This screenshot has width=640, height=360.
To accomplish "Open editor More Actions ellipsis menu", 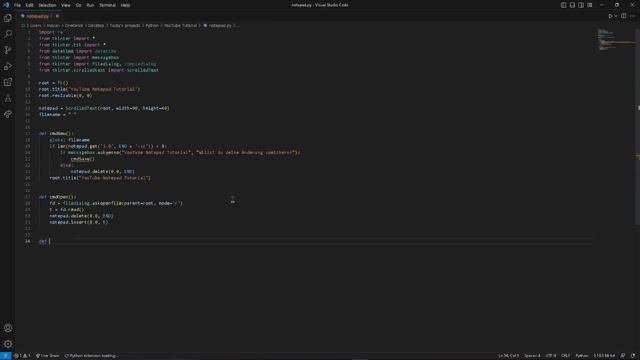I will [x=633, y=16].
